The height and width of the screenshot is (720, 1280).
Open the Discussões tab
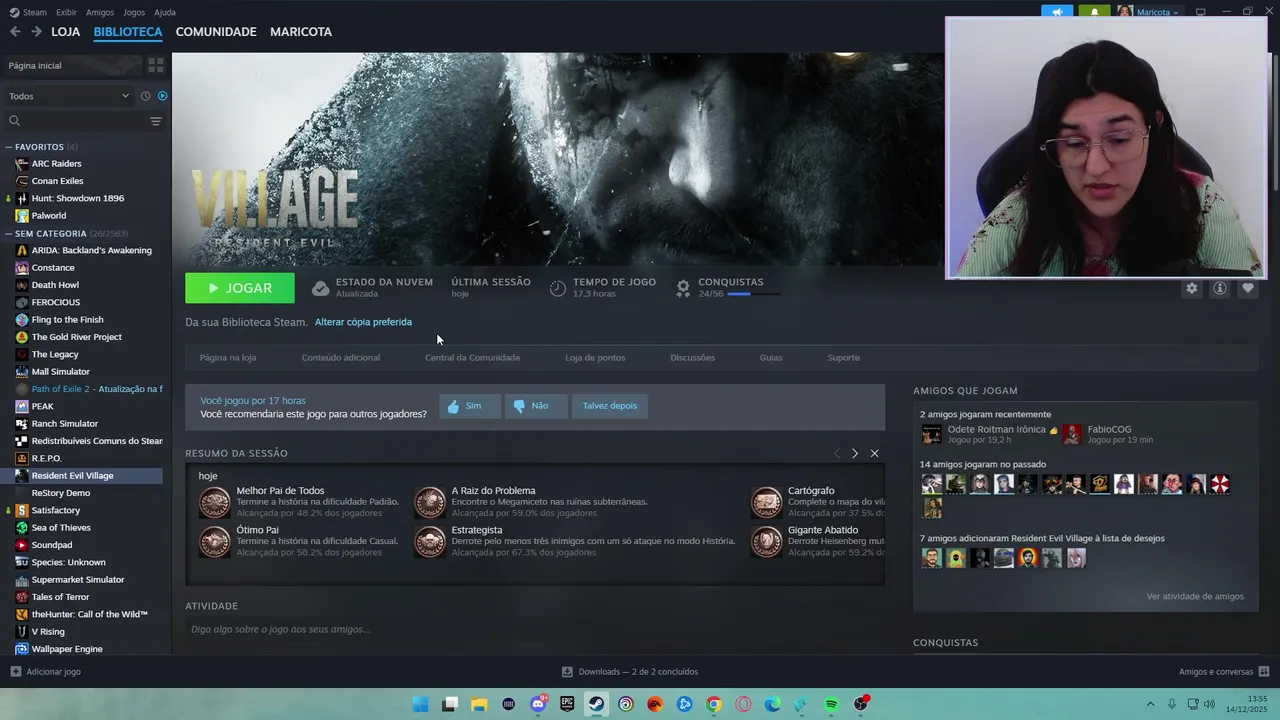click(x=692, y=358)
